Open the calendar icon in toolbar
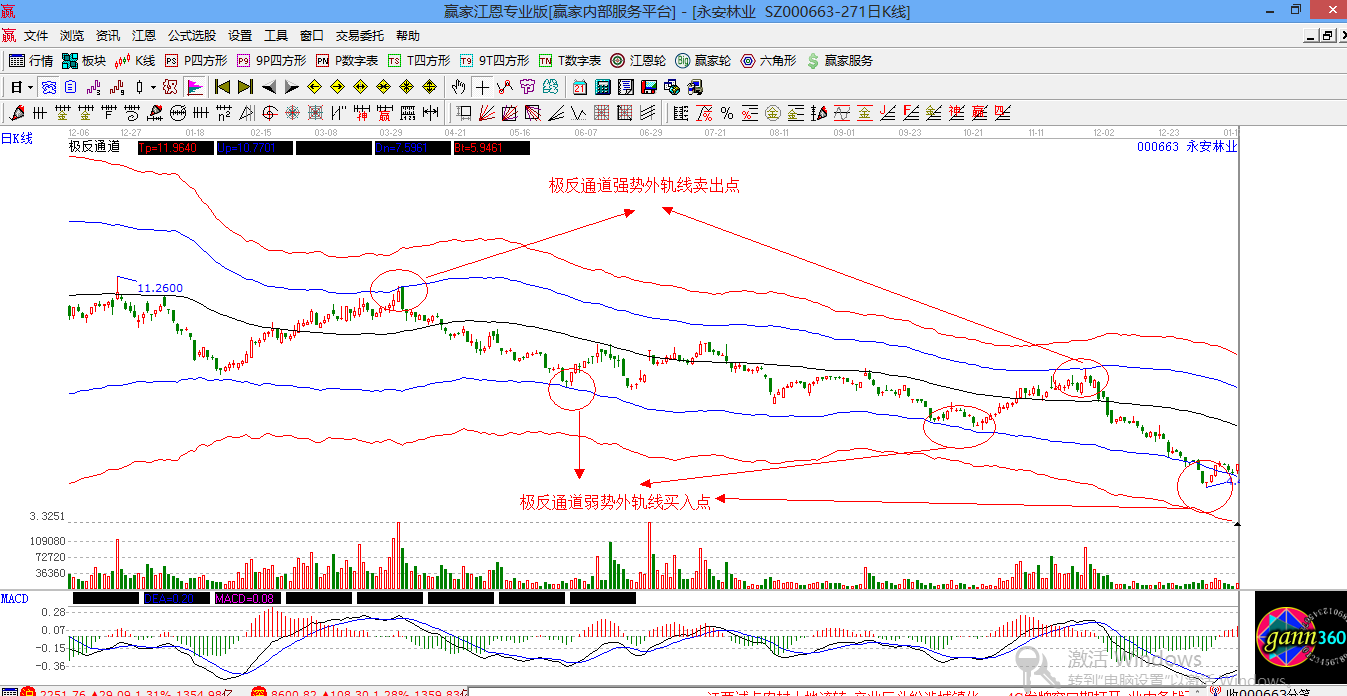The height and width of the screenshot is (696, 1347). [x=580, y=87]
